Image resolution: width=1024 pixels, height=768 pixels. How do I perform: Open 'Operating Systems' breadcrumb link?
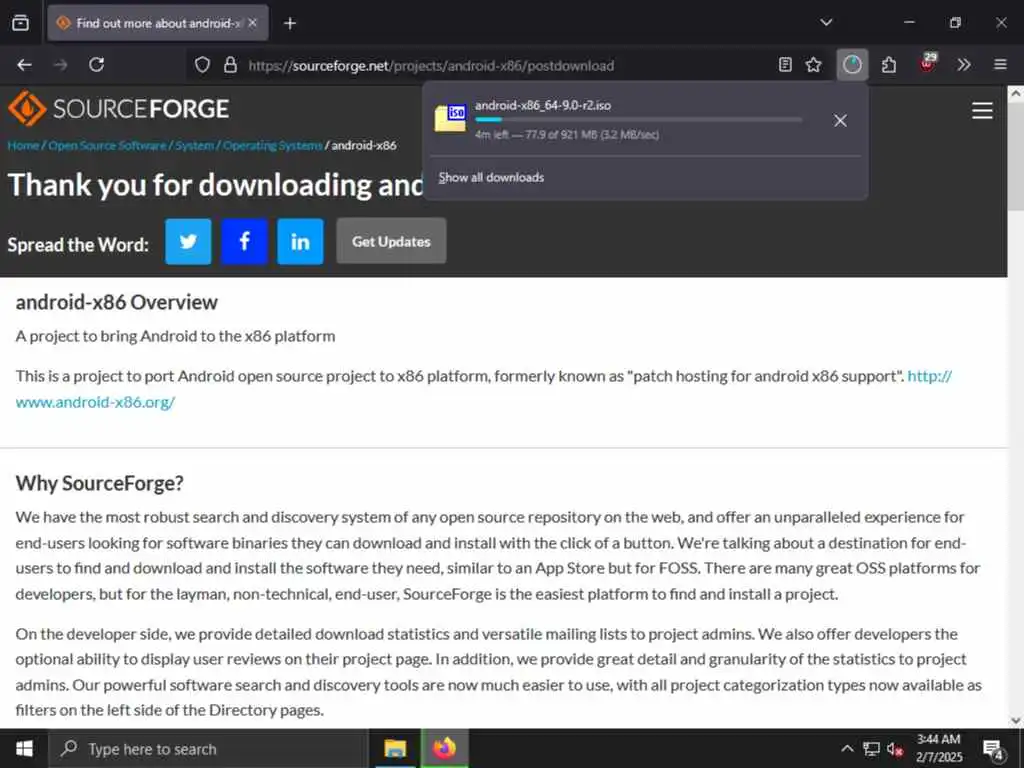(273, 145)
